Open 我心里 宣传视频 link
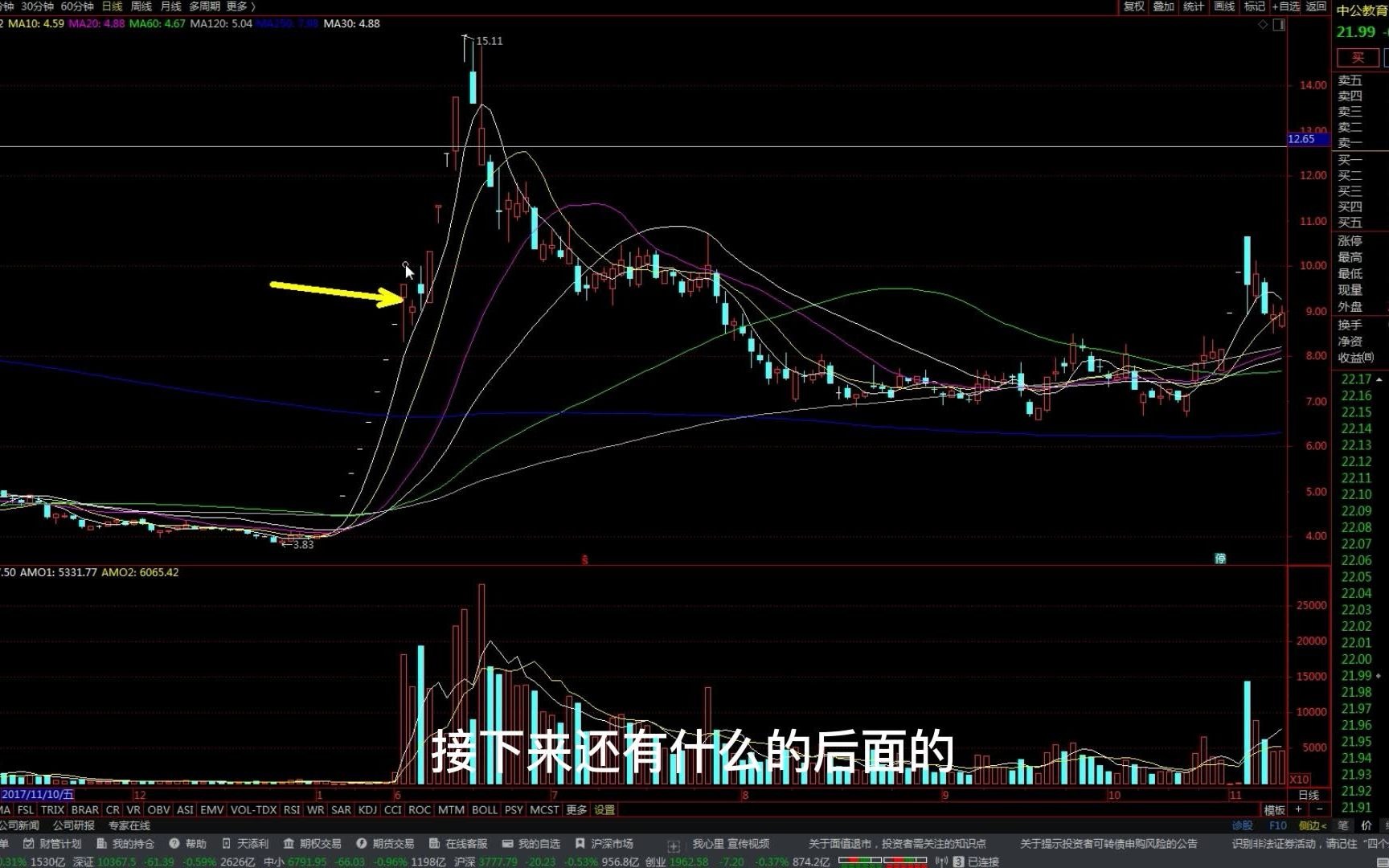1389x868 pixels. coord(731,843)
